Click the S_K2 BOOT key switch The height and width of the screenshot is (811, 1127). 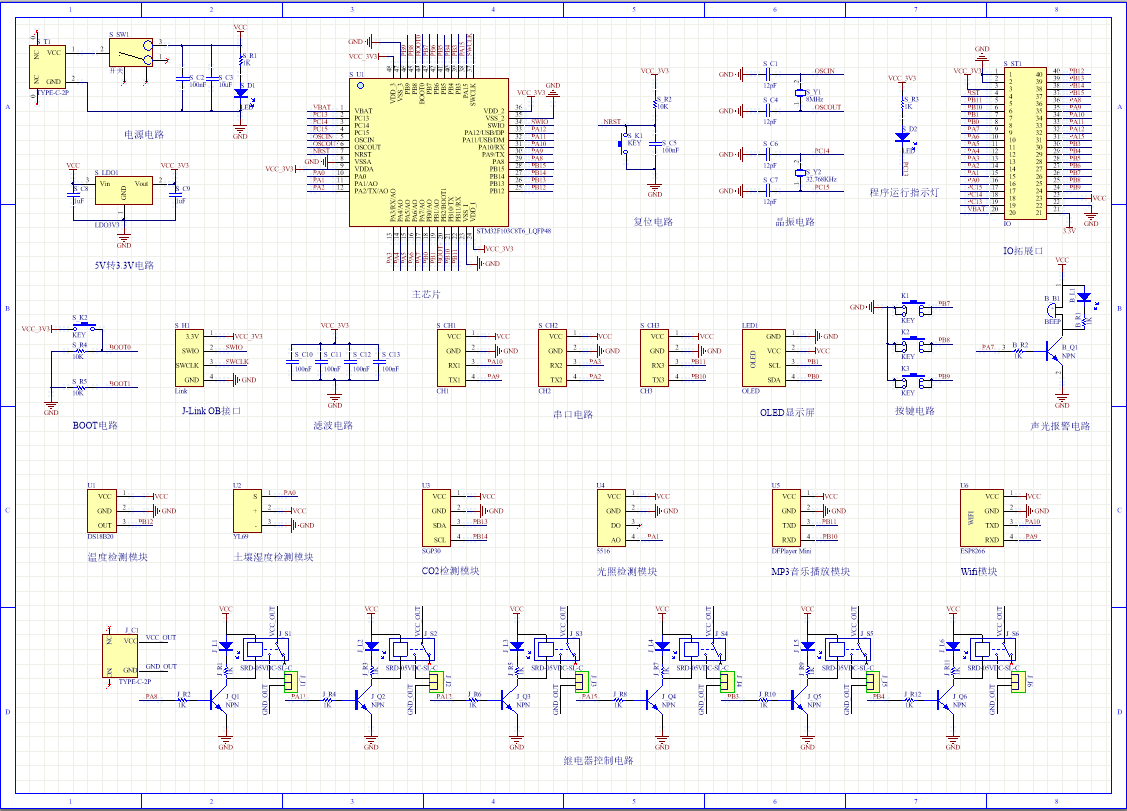pyautogui.click(x=83, y=326)
